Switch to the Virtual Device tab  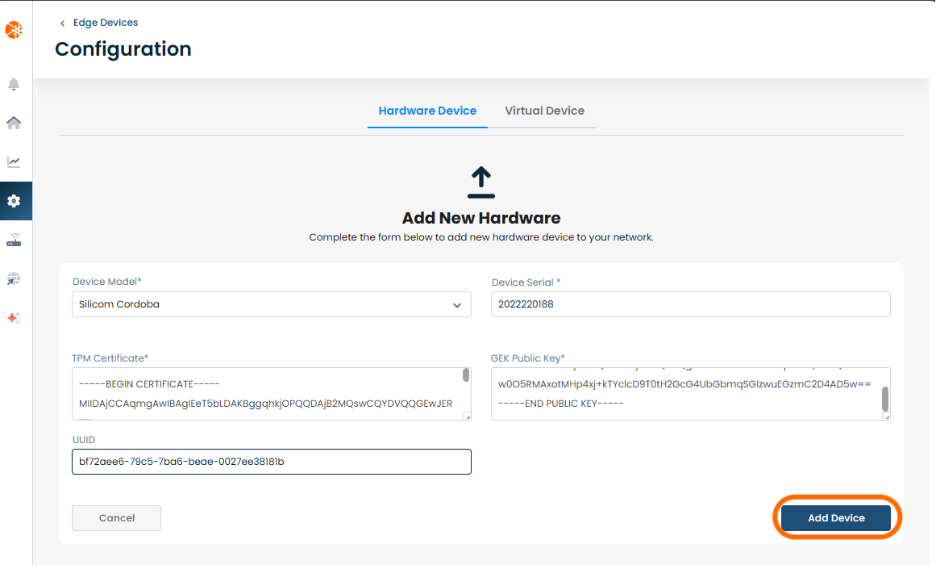(x=544, y=110)
